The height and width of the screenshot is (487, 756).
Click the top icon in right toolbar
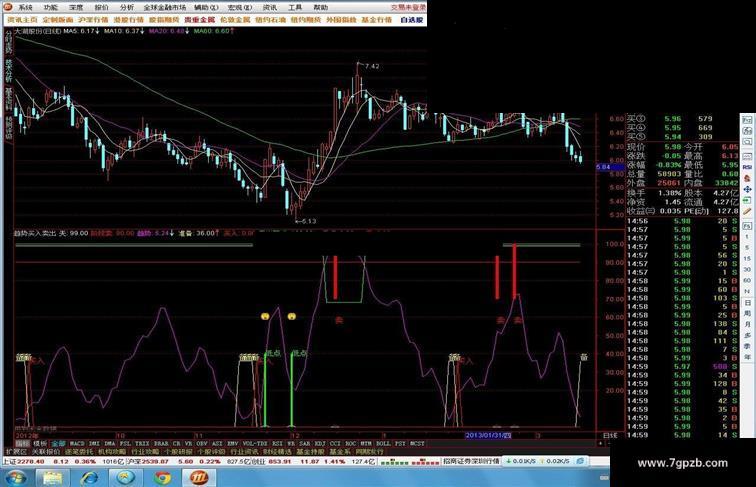point(747,120)
